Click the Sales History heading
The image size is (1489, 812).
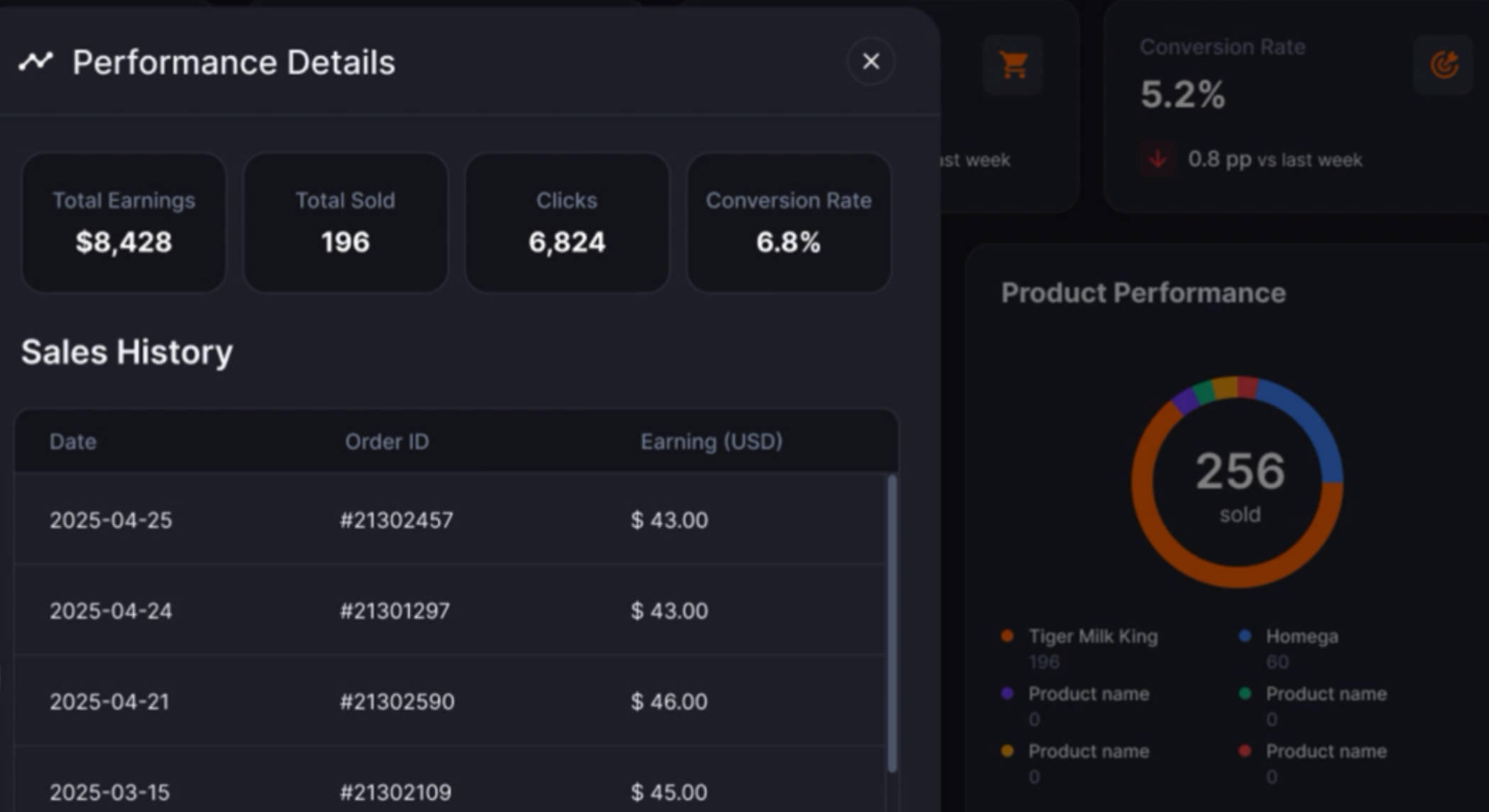(127, 352)
